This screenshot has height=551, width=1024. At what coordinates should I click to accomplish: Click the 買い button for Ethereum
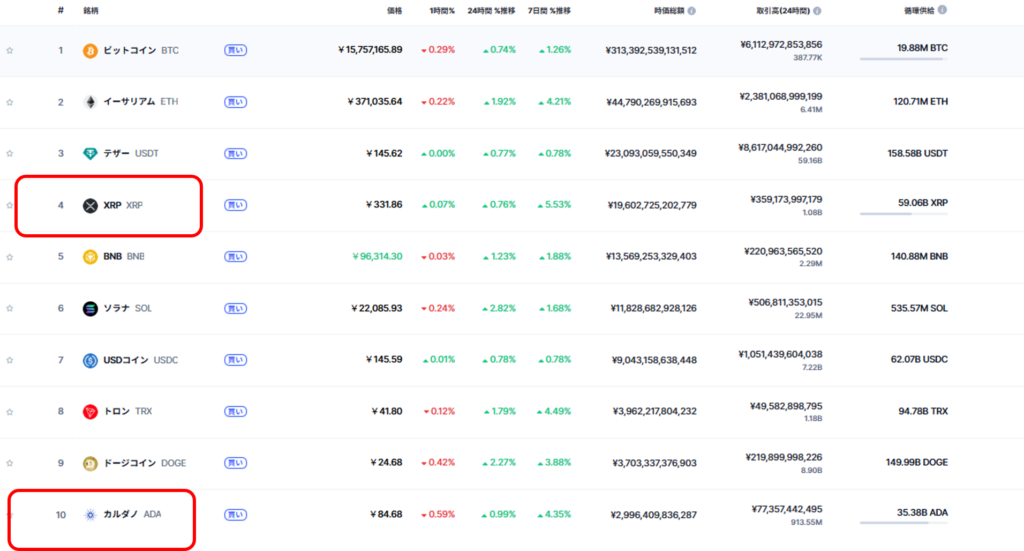pos(236,102)
